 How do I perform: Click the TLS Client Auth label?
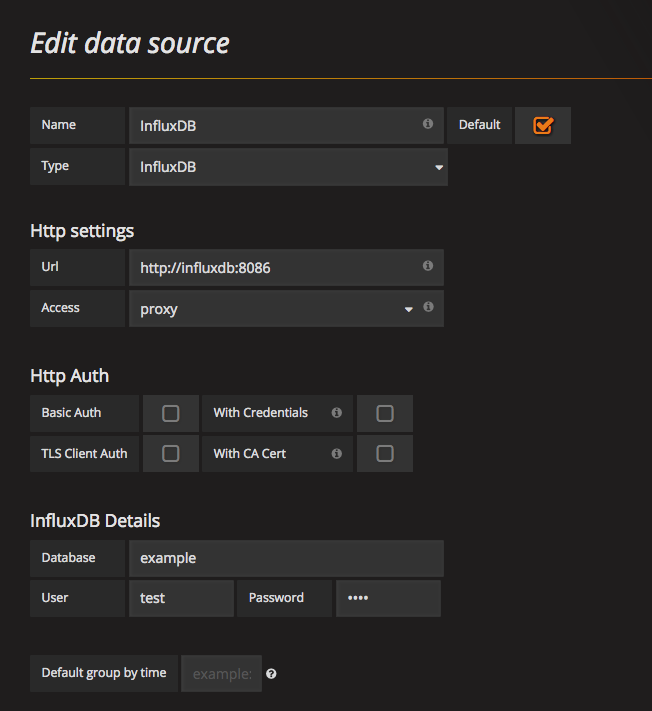[x=84, y=453]
